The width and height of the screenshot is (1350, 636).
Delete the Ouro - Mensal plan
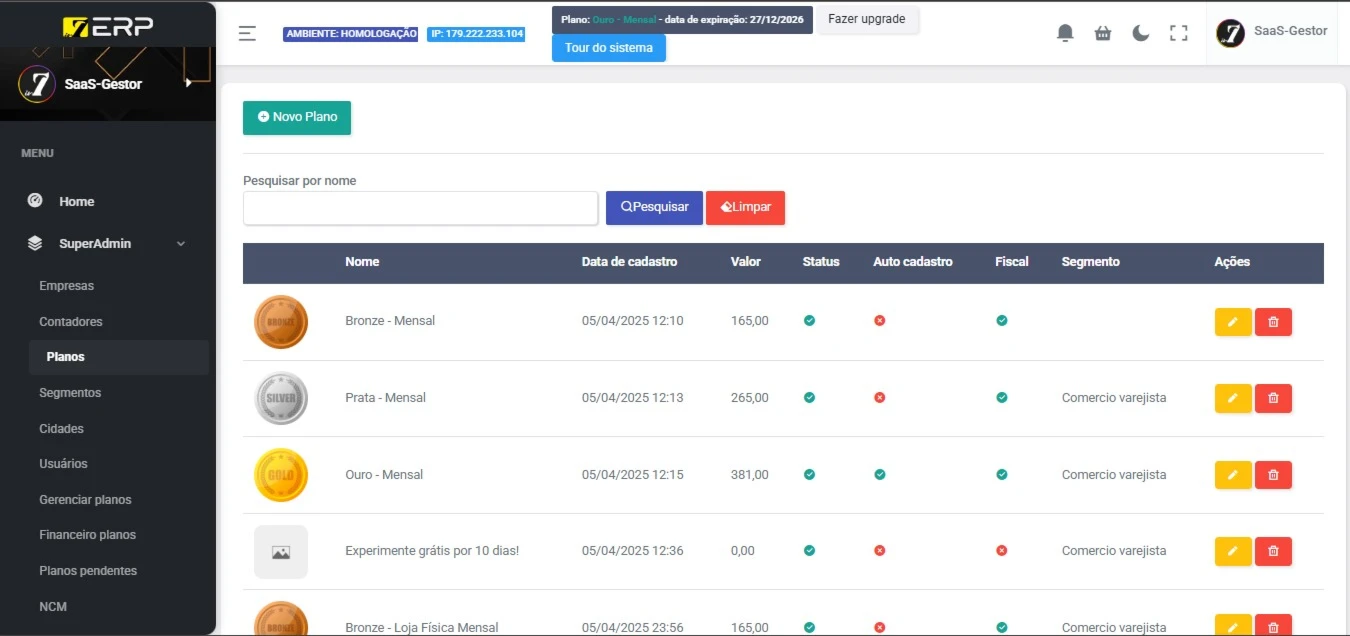[1273, 475]
